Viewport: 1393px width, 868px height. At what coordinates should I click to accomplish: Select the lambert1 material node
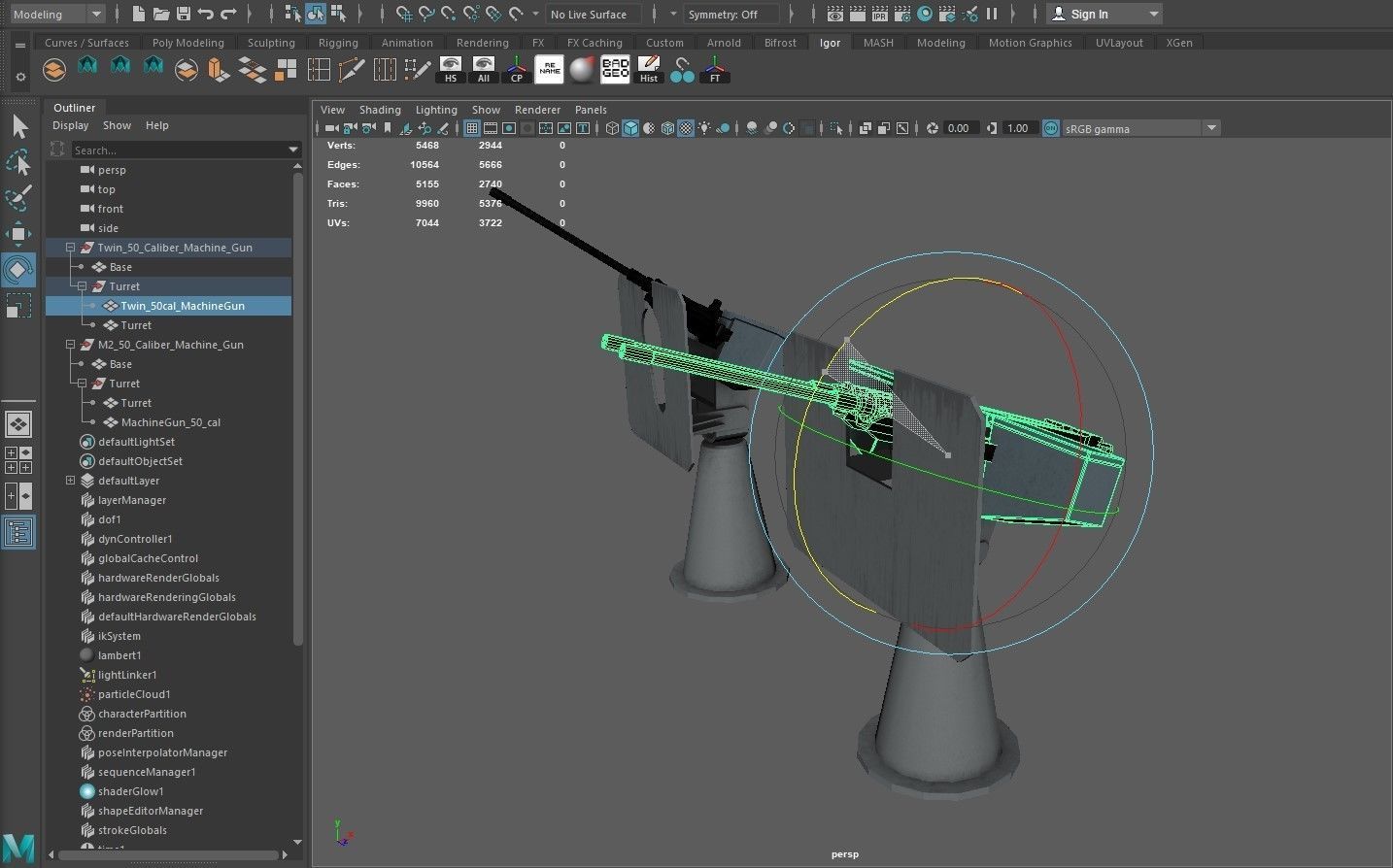coord(119,655)
